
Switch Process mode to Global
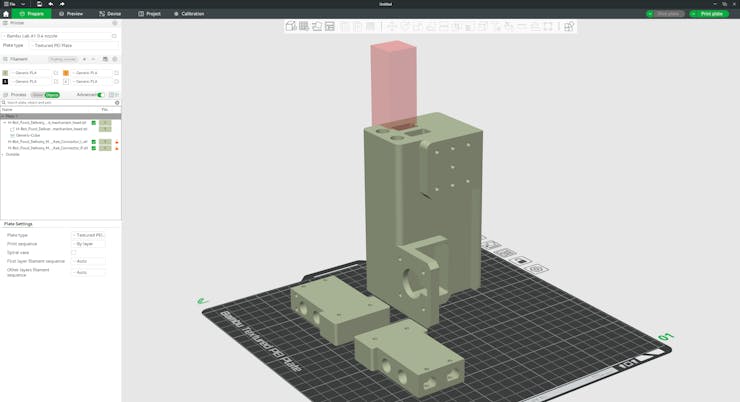tap(37, 95)
